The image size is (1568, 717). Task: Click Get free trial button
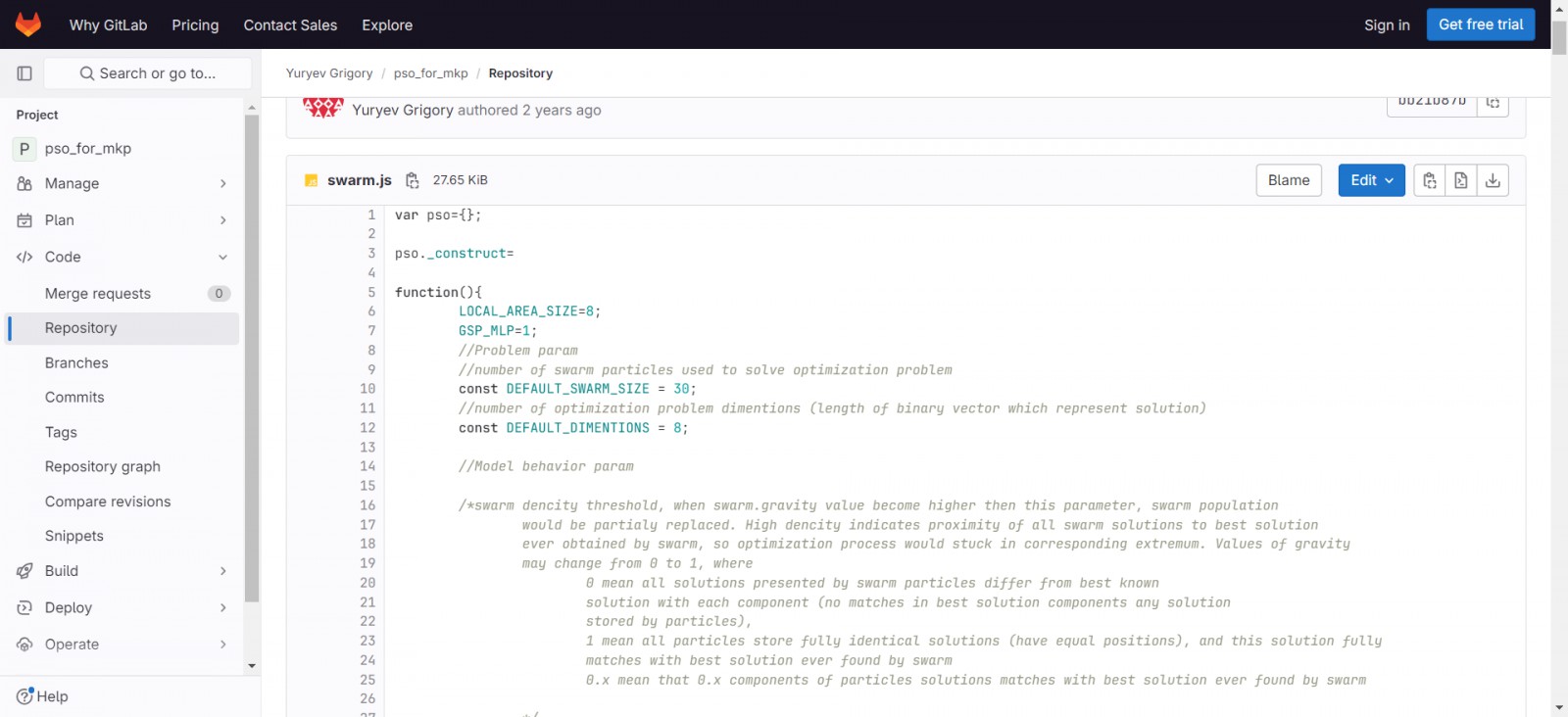click(1480, 24)
